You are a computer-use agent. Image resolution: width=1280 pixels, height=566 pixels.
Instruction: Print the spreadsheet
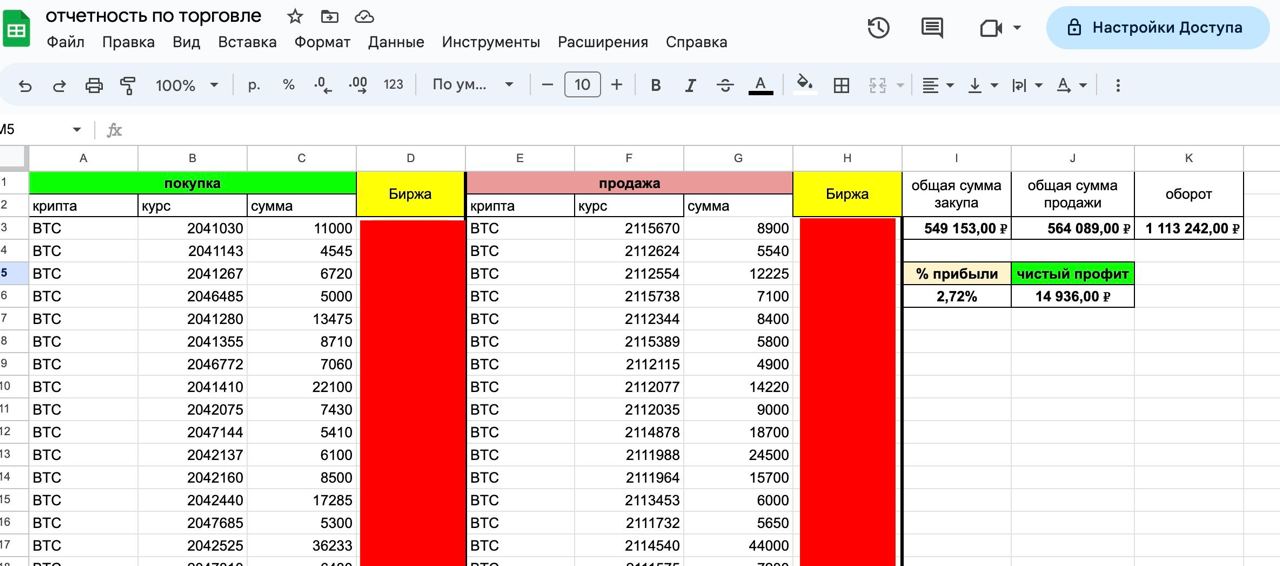point(94,85)
